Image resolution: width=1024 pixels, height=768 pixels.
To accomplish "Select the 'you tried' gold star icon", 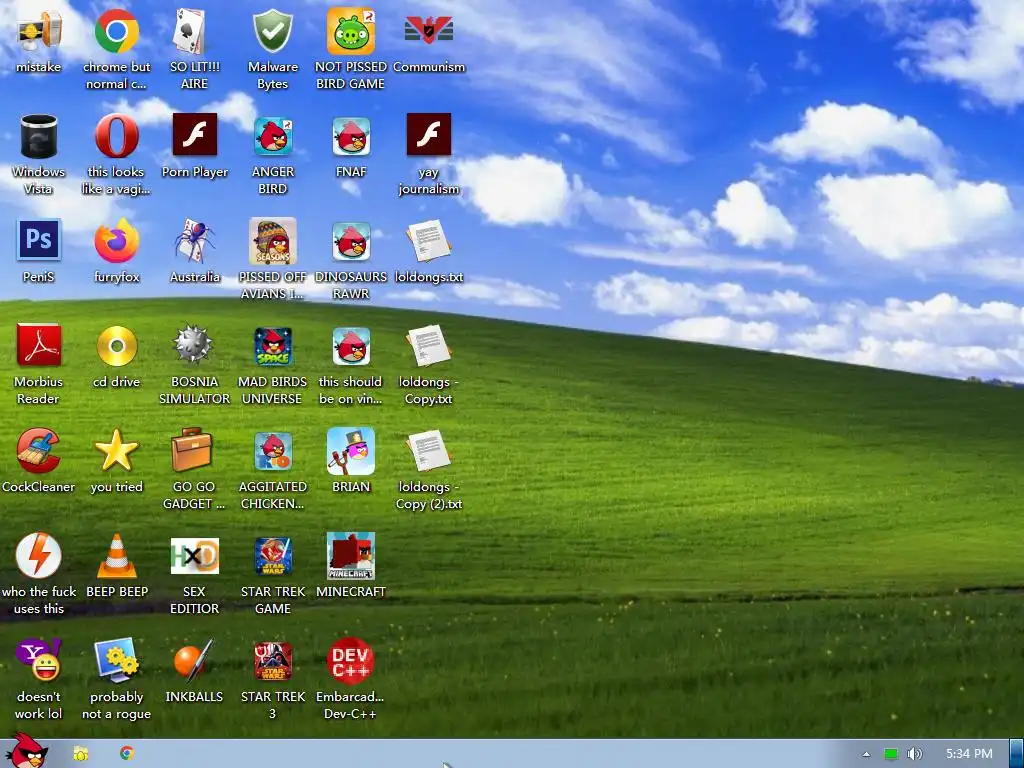I will (x=116, y=451).
